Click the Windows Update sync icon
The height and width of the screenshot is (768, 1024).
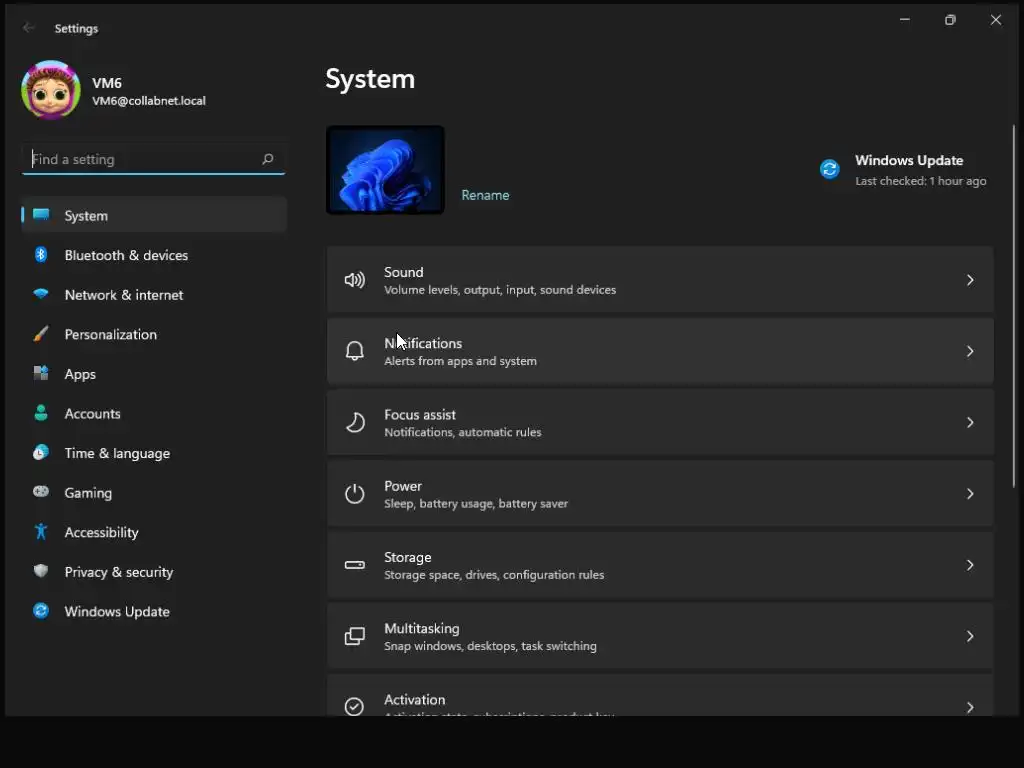(x=830, y=169)
